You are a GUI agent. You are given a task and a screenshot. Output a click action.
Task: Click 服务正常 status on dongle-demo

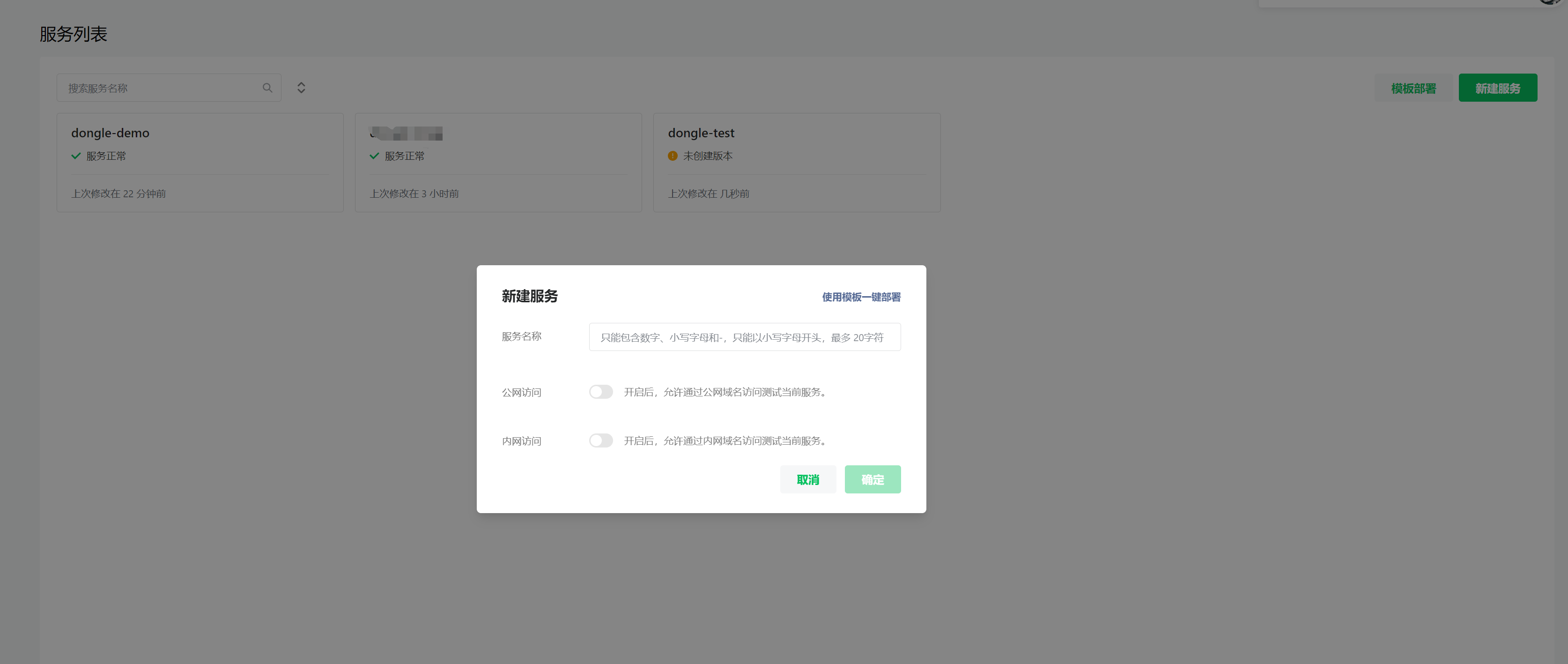pyautogui.click(x=106, y=156)
